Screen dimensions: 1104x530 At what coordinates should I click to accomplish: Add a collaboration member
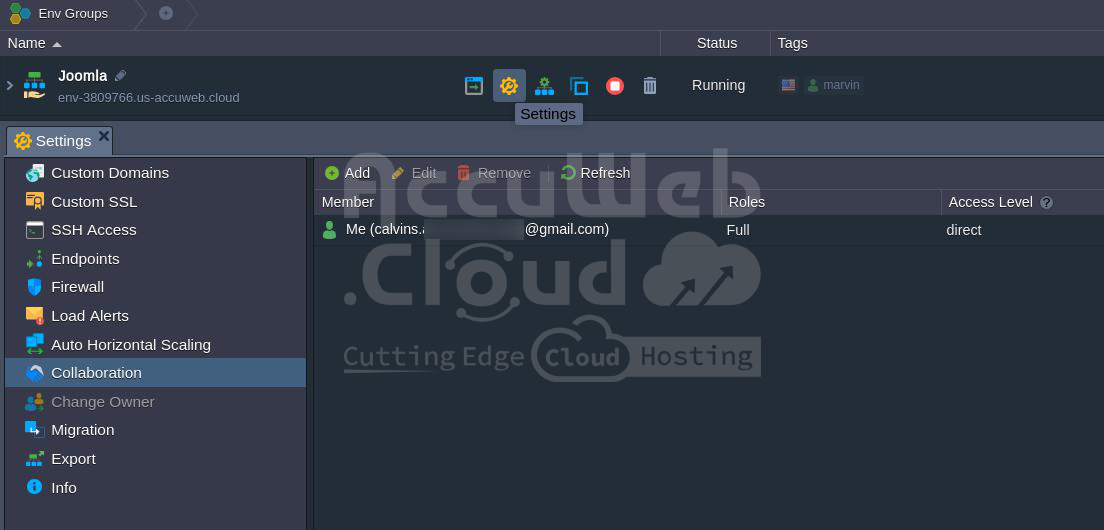click(347, 173)
